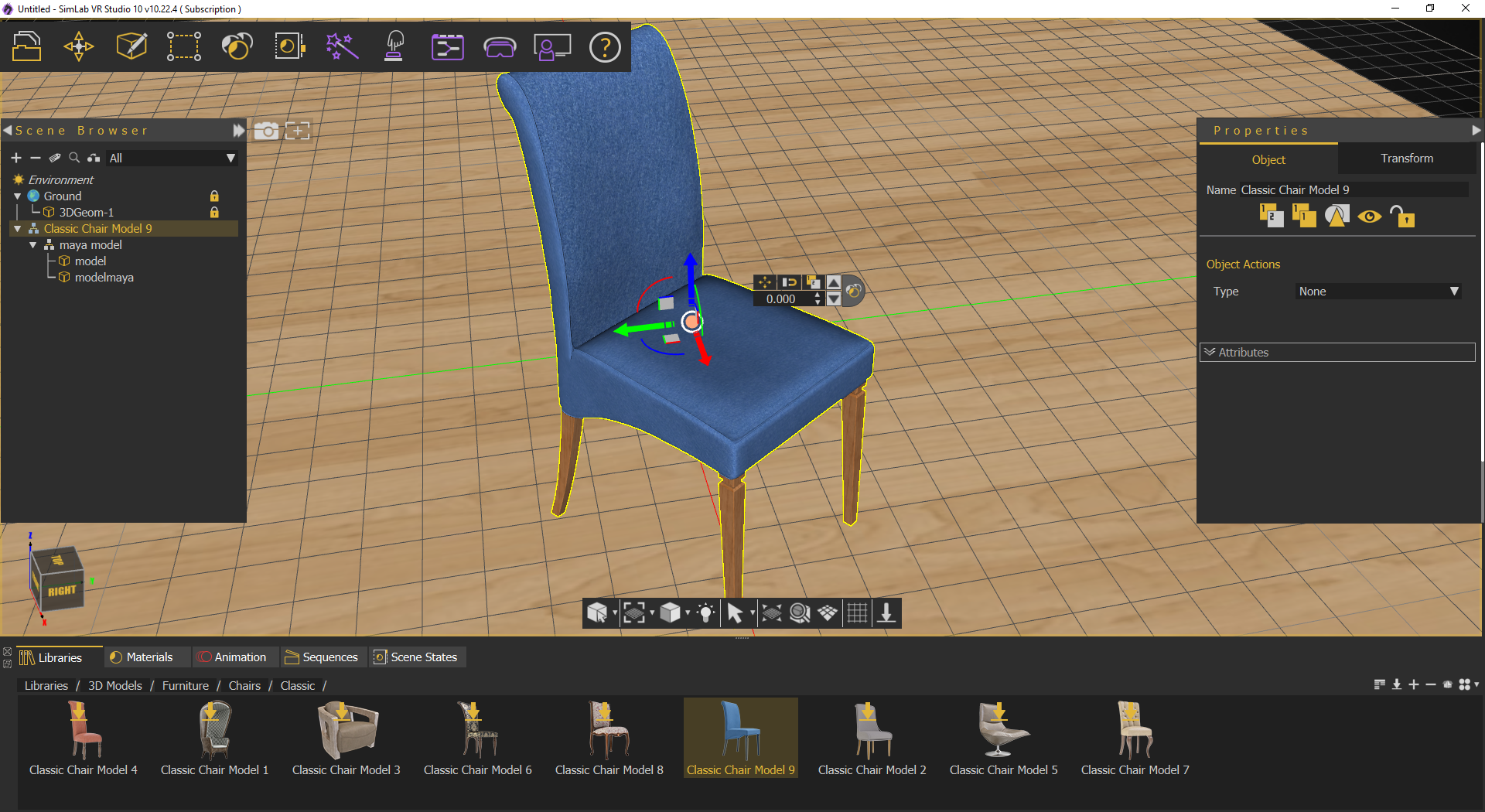Toggle the unlock padlock in Properties panel
This screenshot has width=1485, height=812.
tap(1402, 216)
